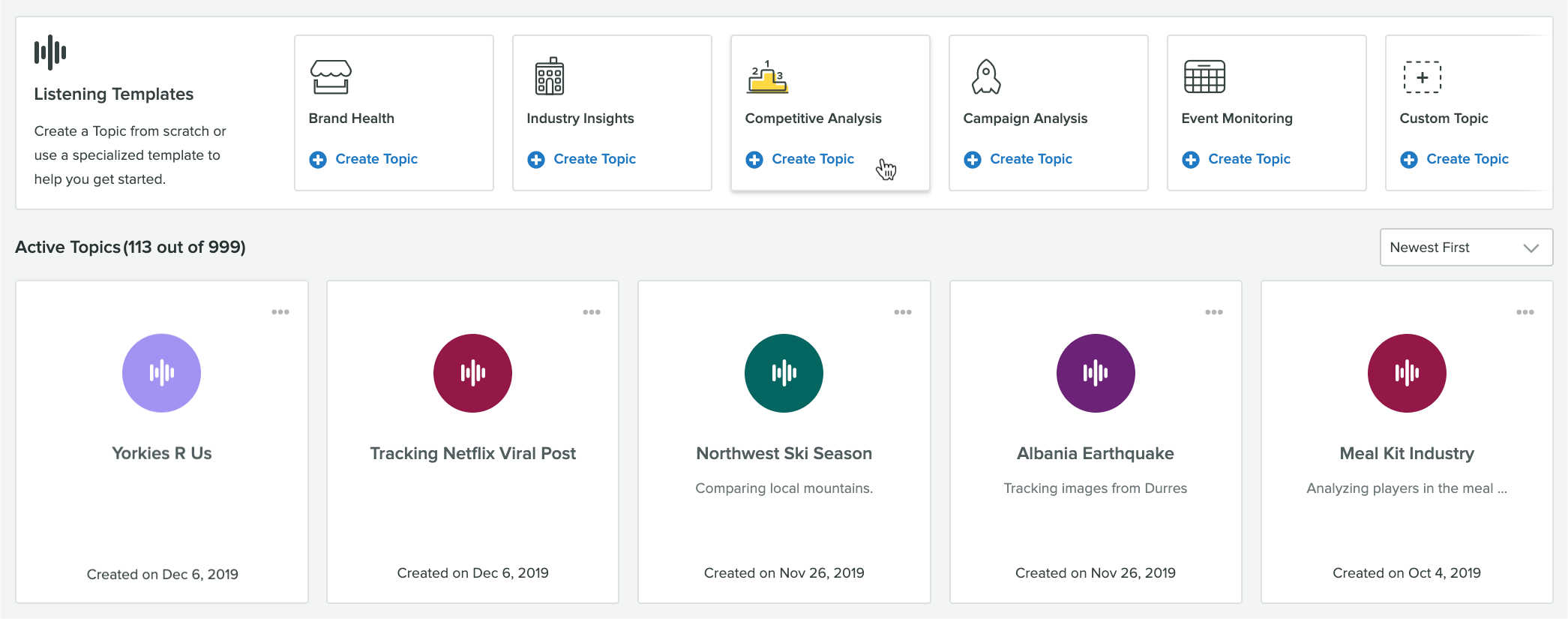The height and width of the screenshot is (619, 1568).
Task: Click the Brand Health storefront icon
Action: (331, 77)
